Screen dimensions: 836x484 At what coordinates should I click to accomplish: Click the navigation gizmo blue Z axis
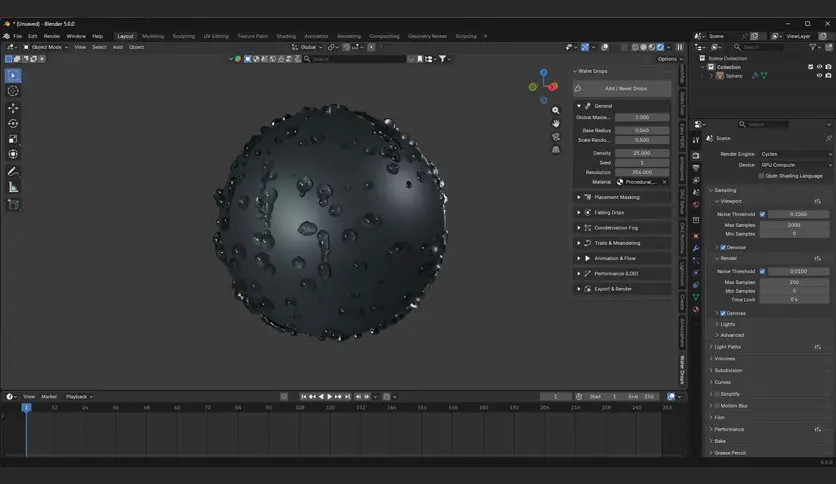(543, 72)
